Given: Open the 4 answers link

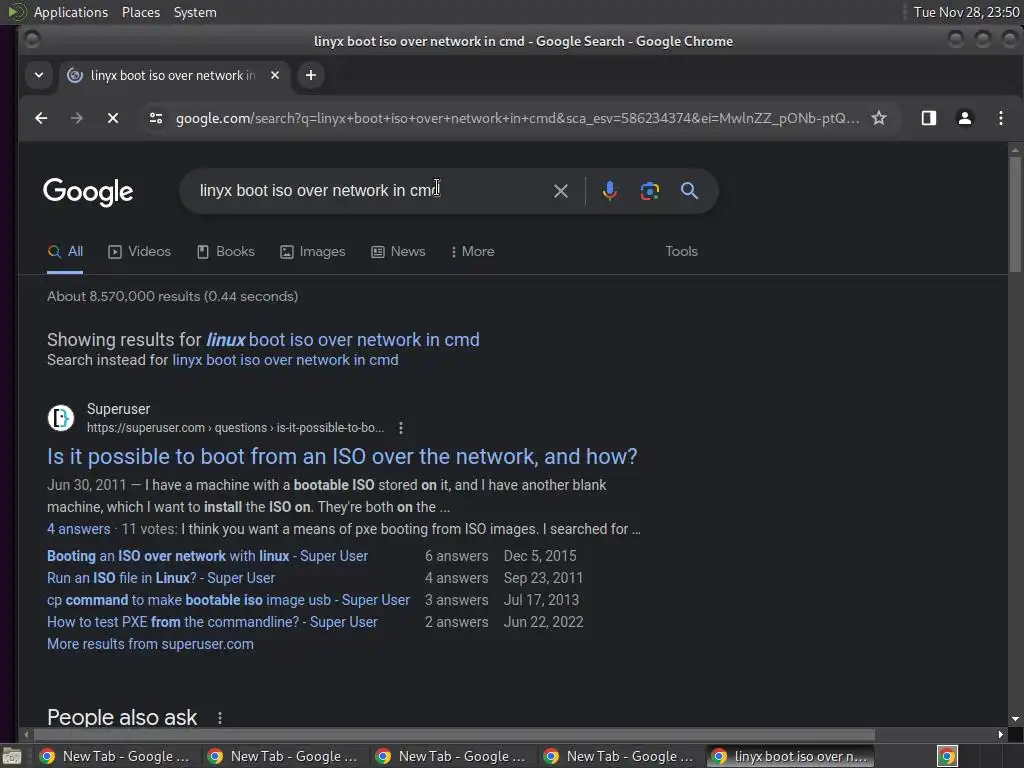Looking at the screenshot, I should 78,529.
